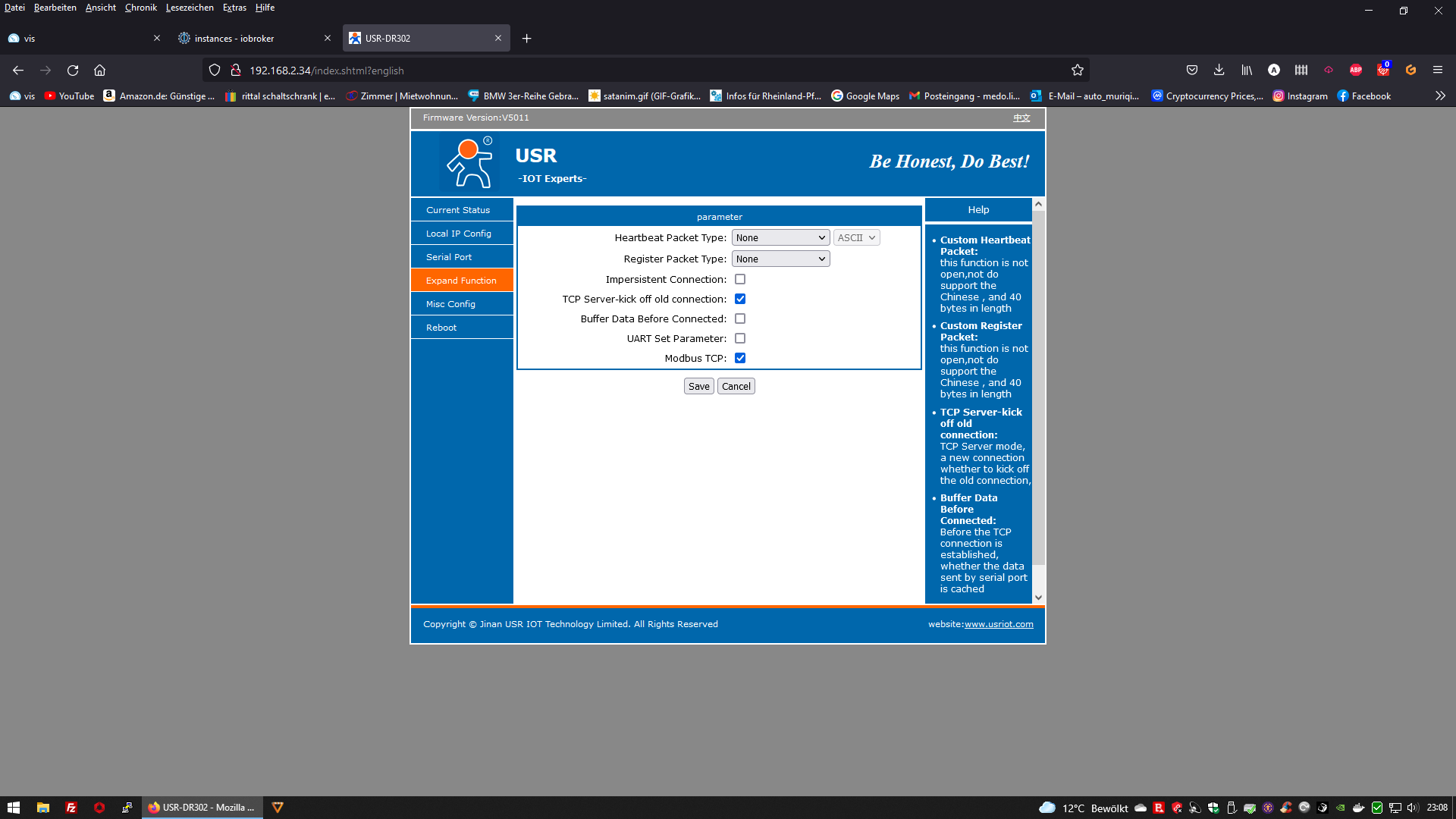Open the Firefox downloads icon
Viewport: 1456px width, 819px height.
1219,71
